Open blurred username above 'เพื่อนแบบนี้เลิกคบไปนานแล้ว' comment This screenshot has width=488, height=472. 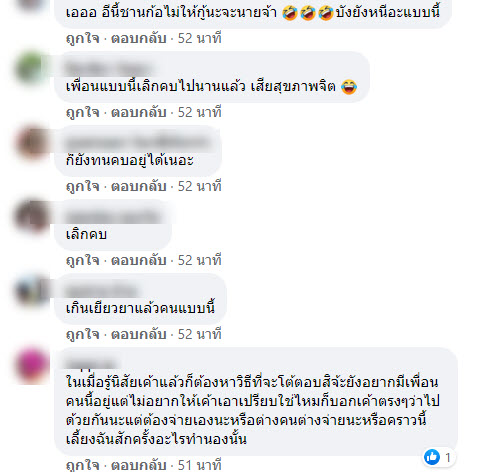click(109, 68)
